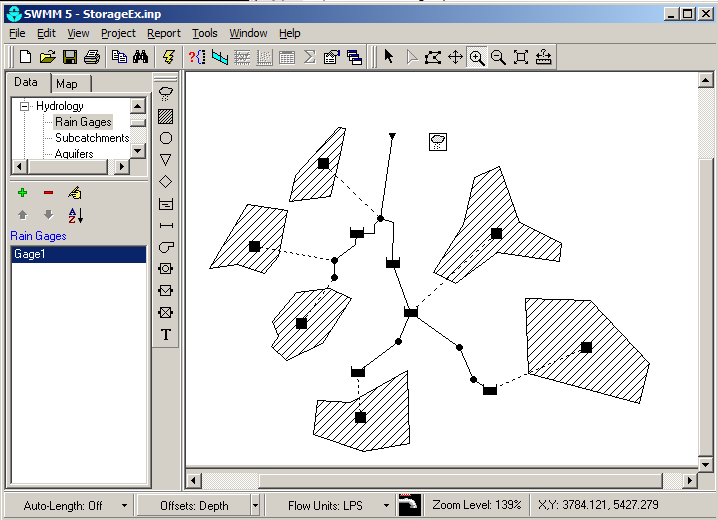Choose the Select Region polygon tool

[x=433, y=57]
